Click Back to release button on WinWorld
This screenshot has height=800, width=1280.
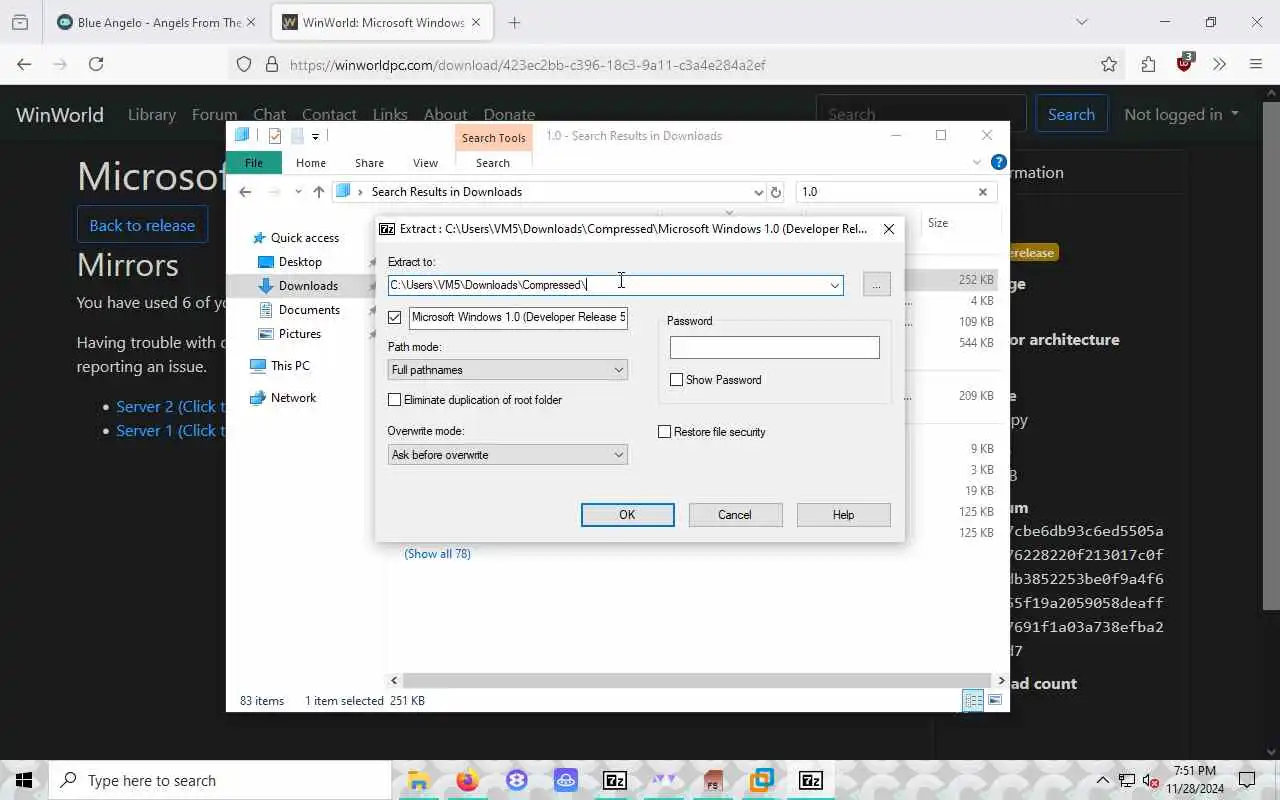142,225
